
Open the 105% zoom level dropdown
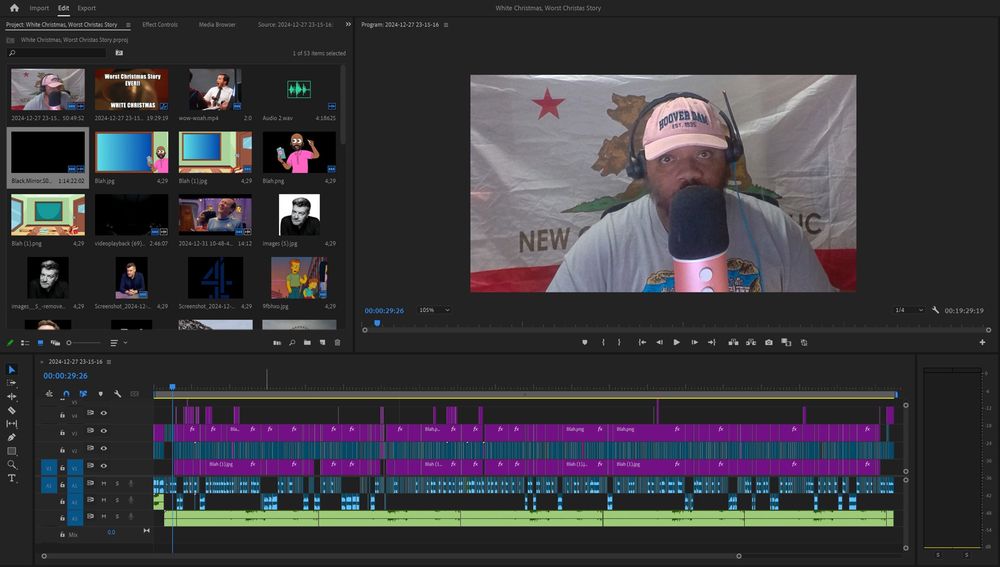click(x=432, y=310)
